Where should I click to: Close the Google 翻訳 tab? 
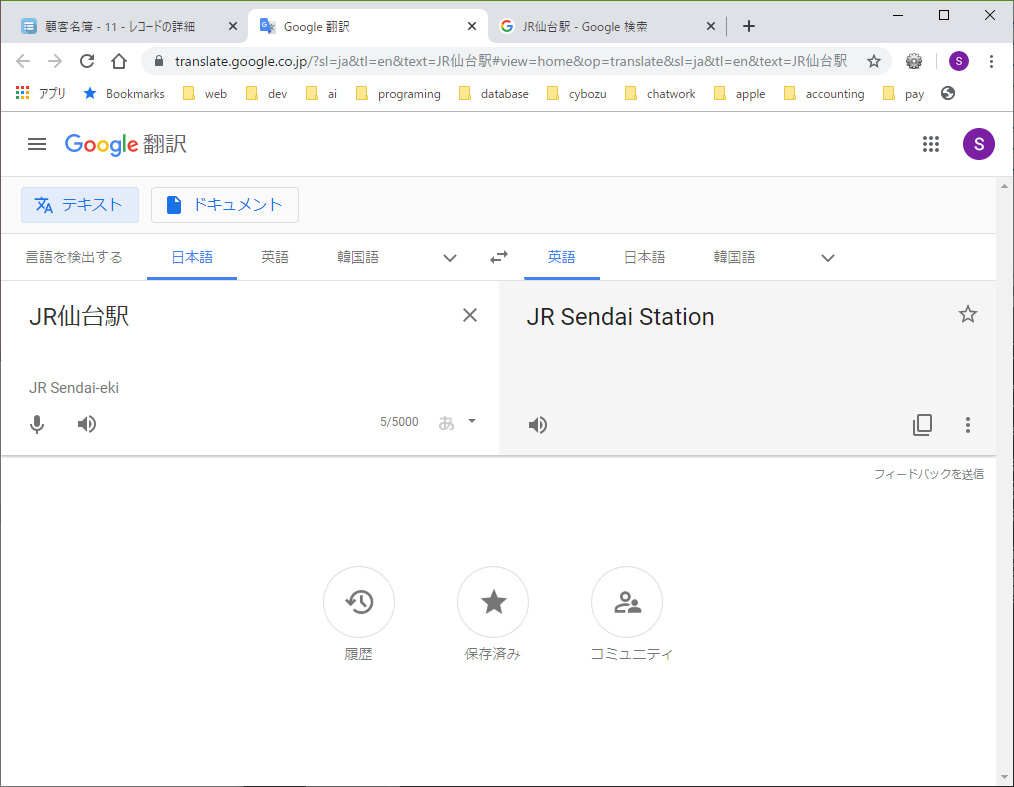click(471, 26)
